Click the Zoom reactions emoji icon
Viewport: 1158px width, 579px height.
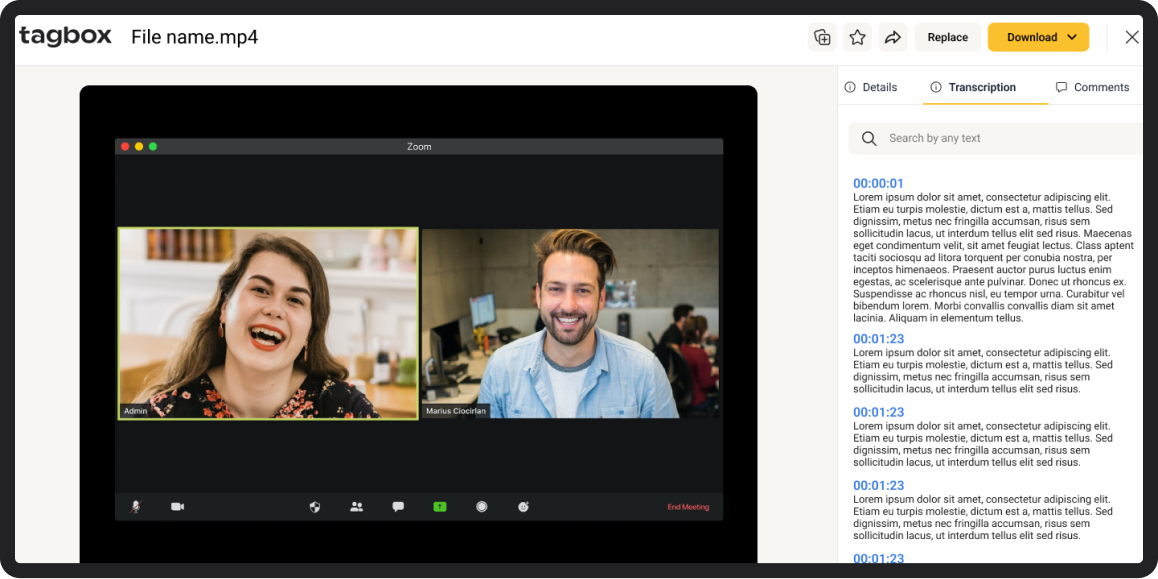pyautogui.click(x=523, y=507)
